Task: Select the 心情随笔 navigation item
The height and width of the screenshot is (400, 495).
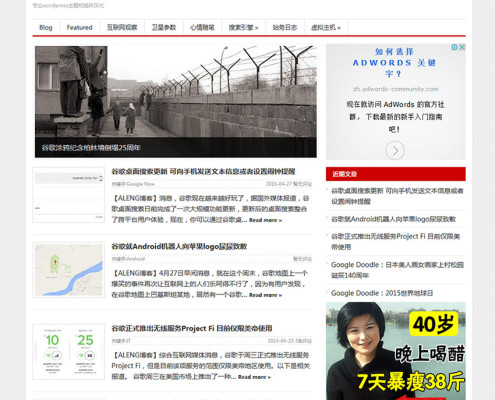Action: pos(202,27)
